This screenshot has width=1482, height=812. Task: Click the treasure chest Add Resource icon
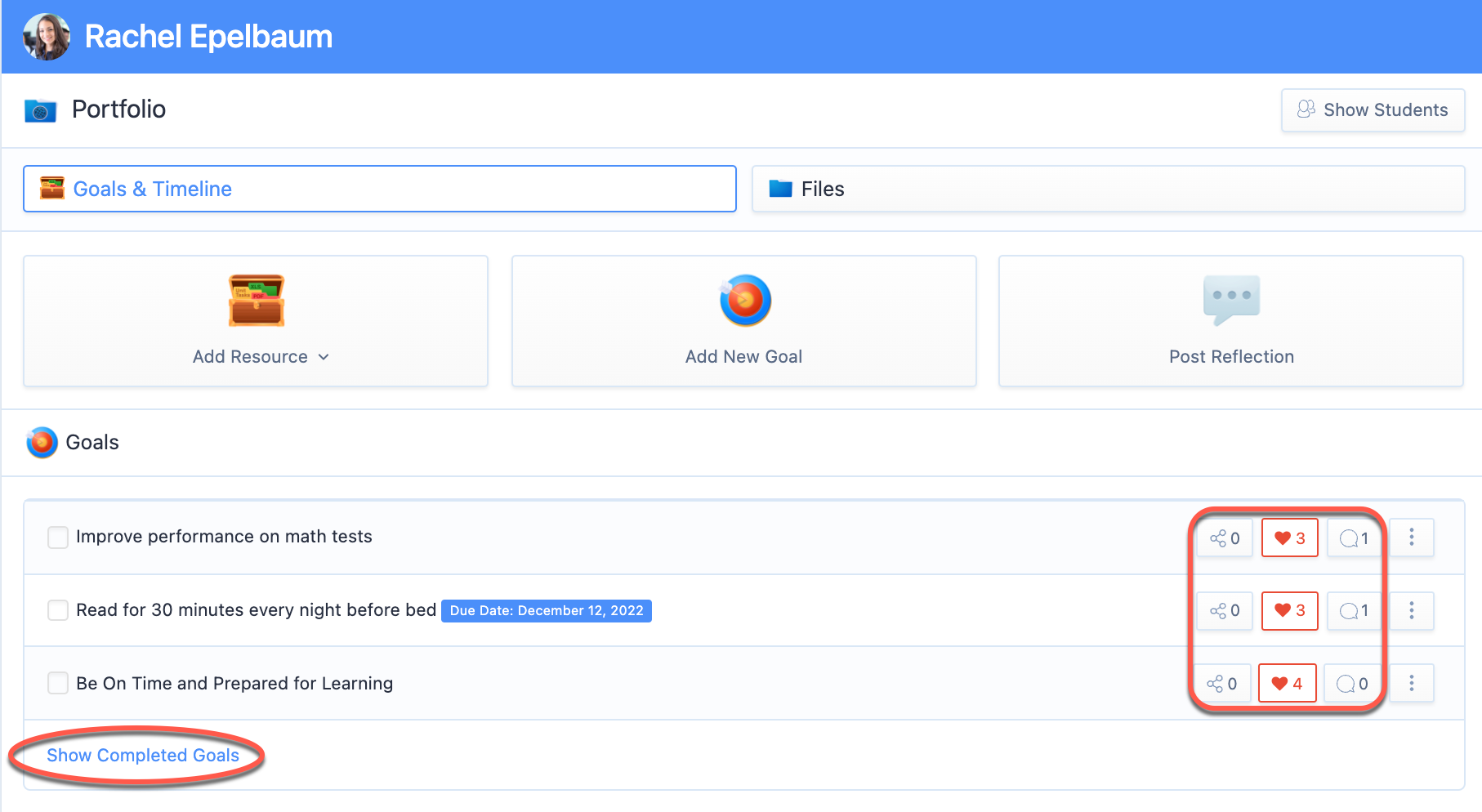point(257,301)
